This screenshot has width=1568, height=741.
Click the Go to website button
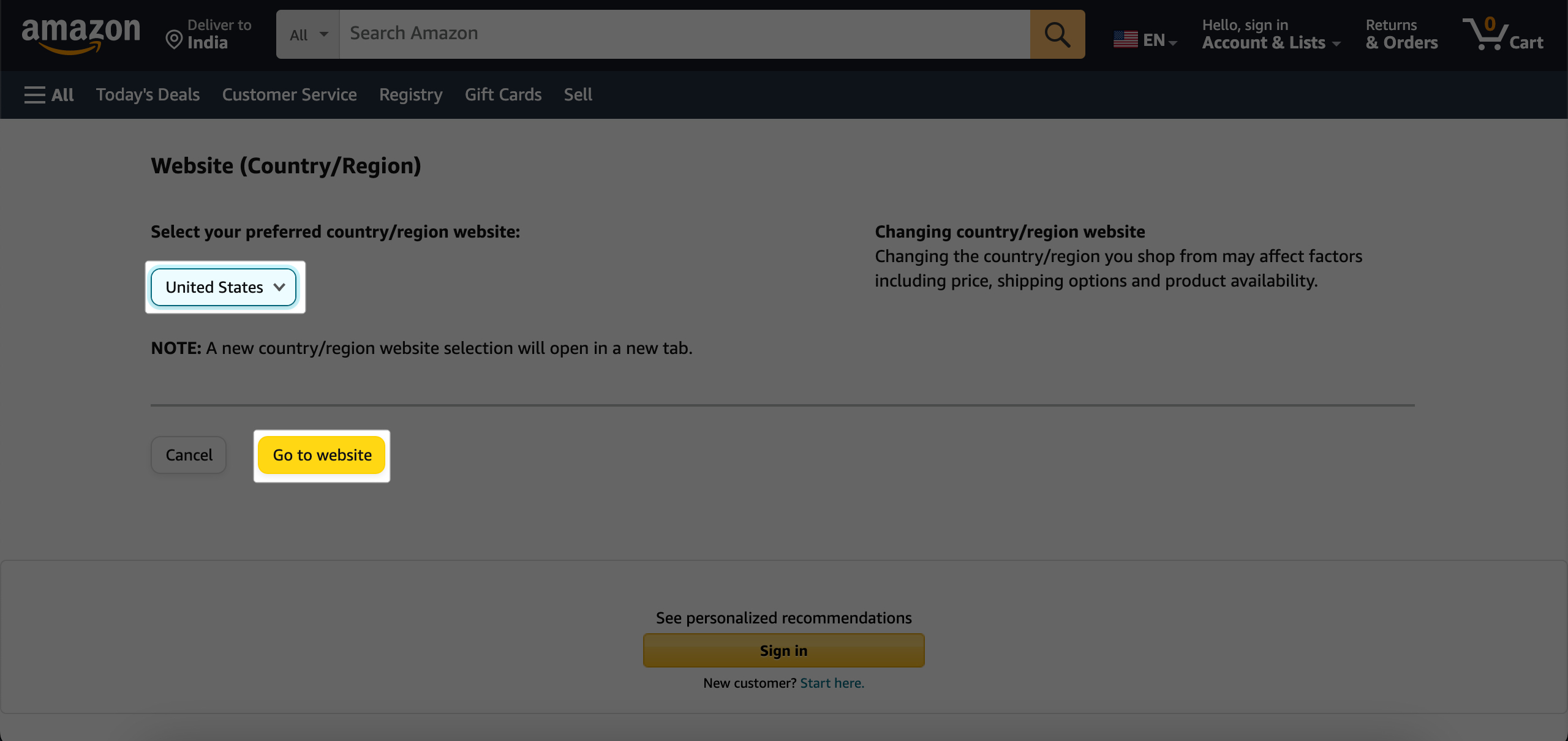(x=322, y=454)
